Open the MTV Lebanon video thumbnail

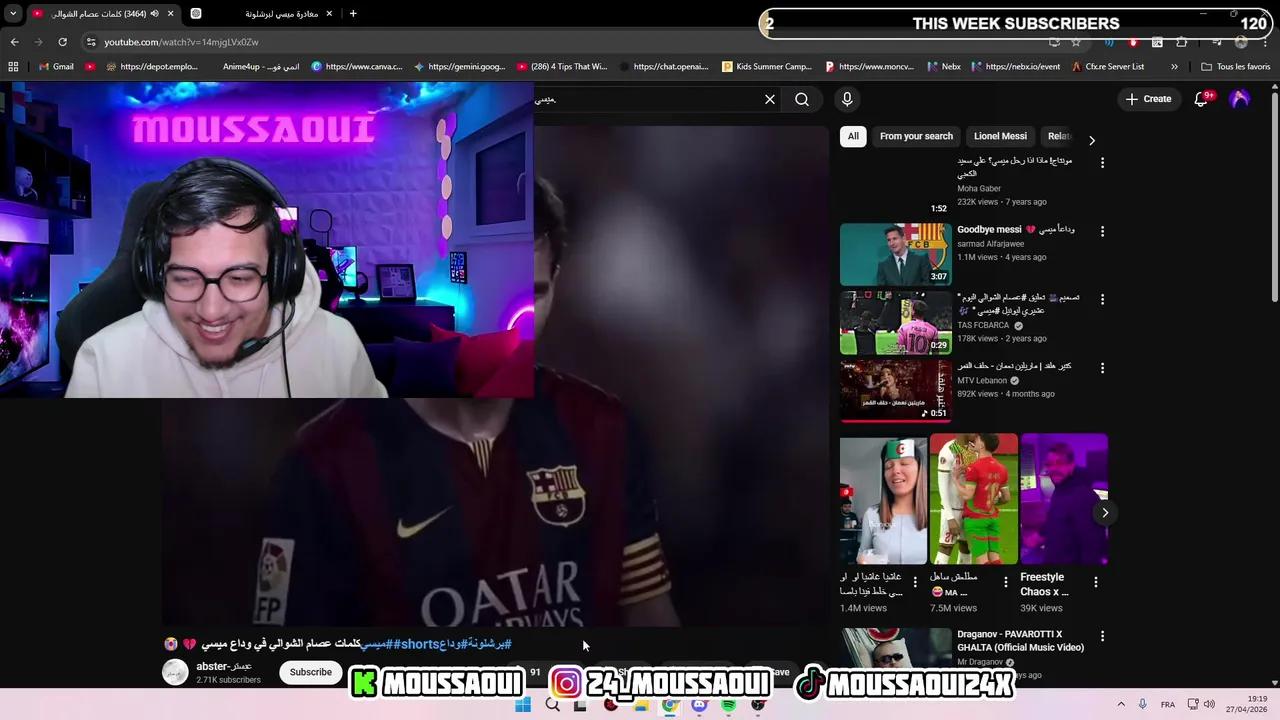point(895,391)
